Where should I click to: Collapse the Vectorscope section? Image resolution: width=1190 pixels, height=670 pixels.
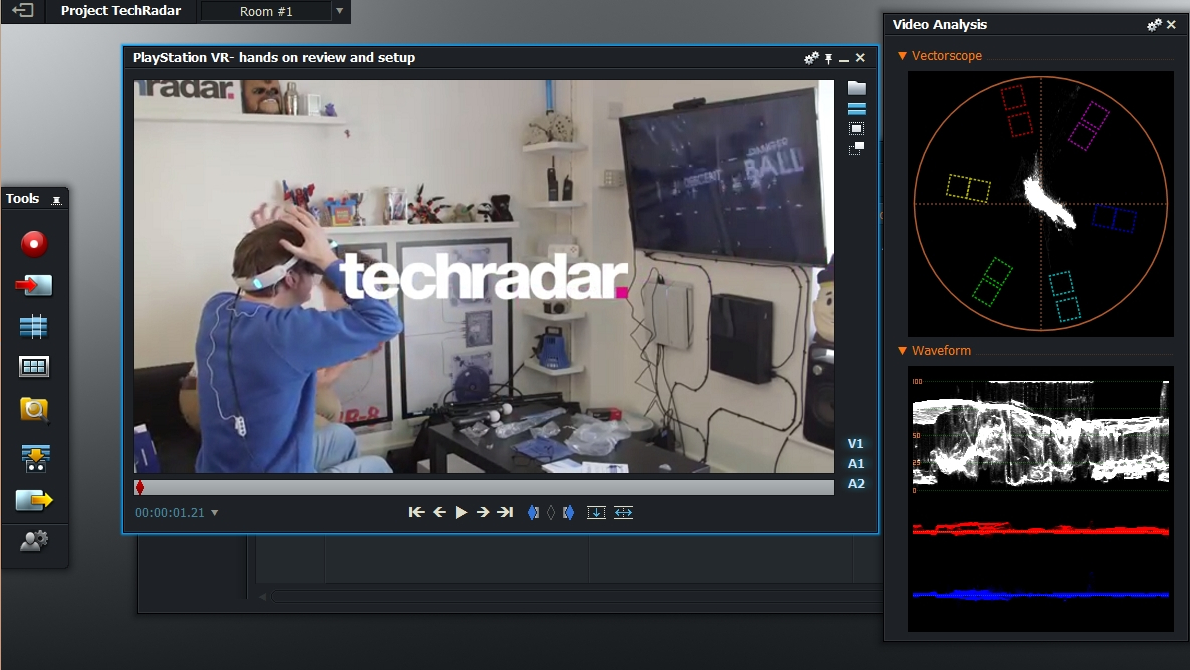point(902,56)
